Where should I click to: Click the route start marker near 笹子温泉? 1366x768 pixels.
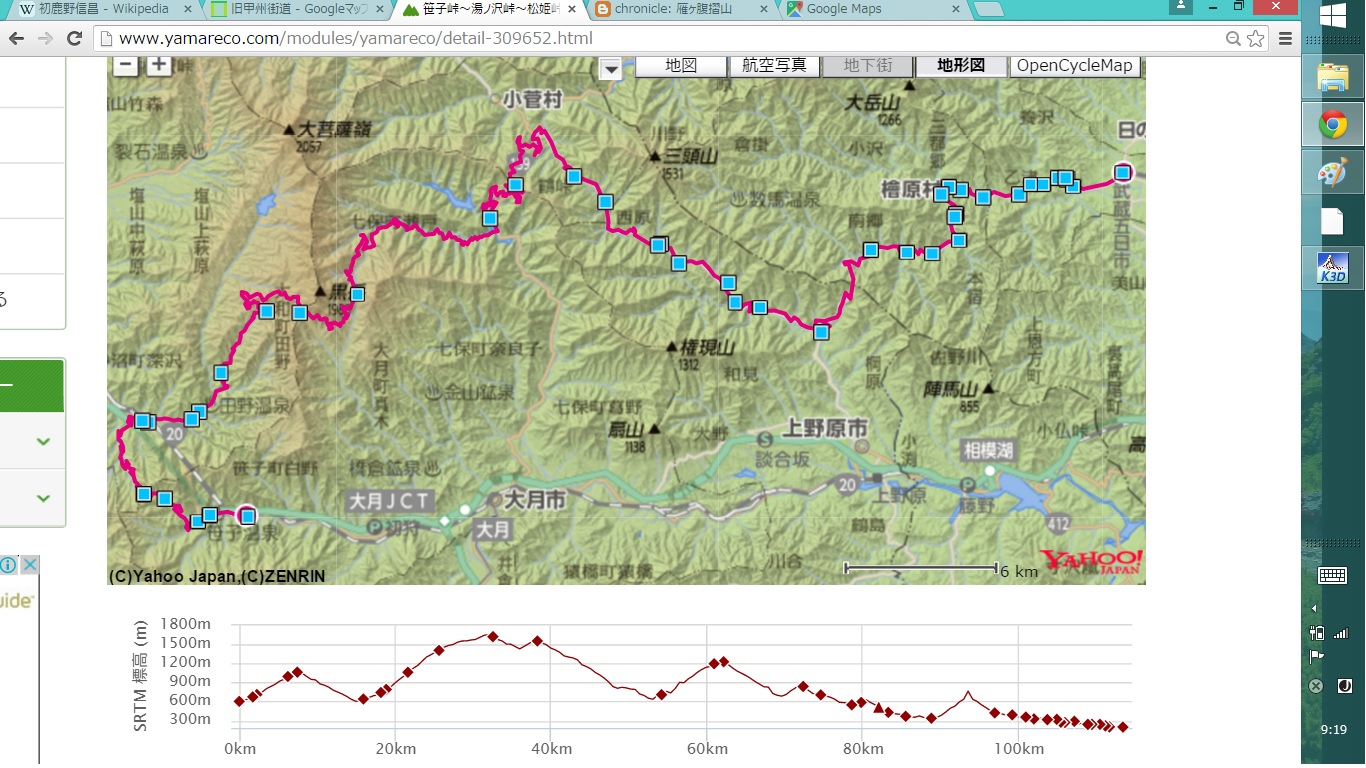247,515
